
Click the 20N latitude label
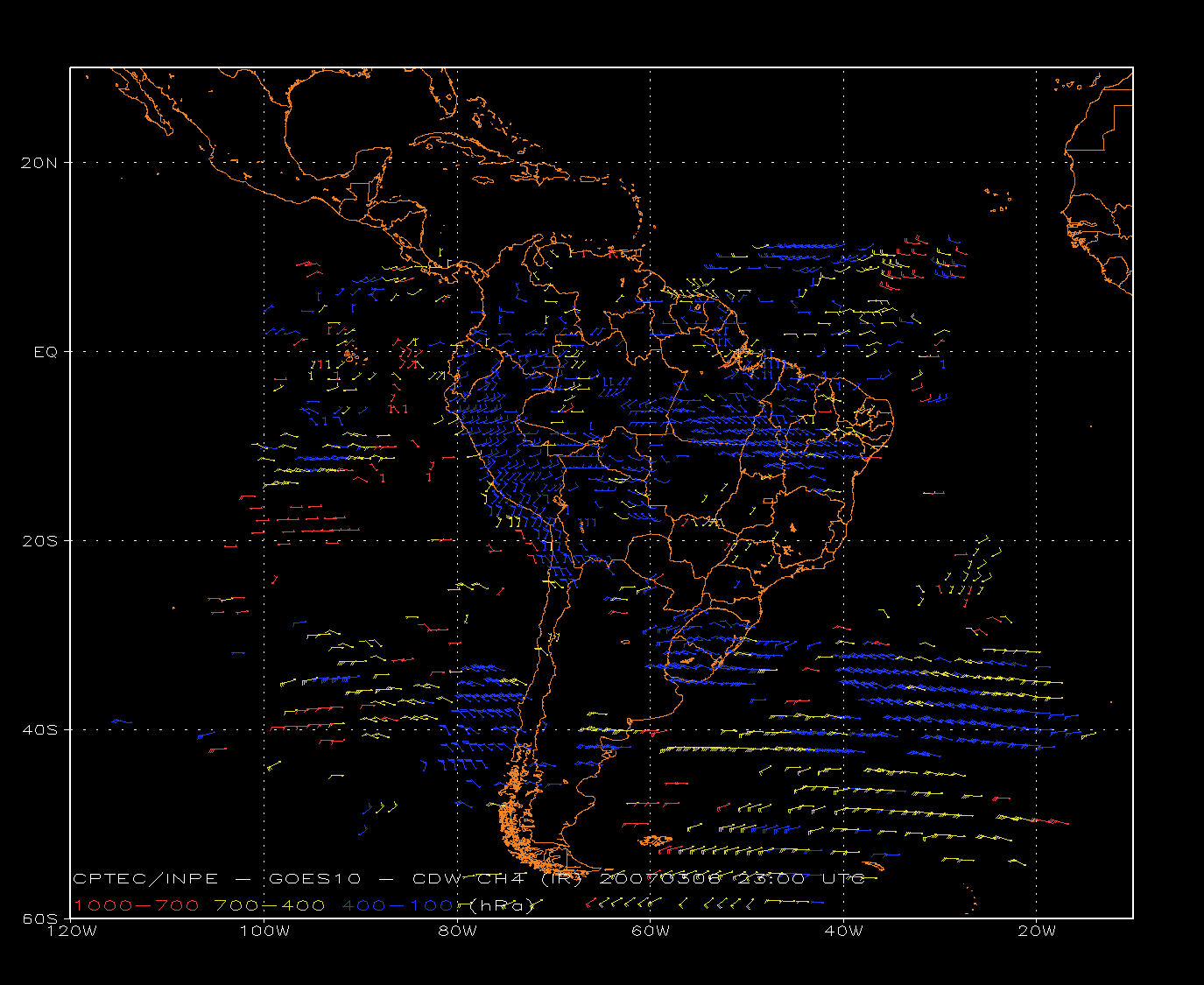[x=40, y=163]
